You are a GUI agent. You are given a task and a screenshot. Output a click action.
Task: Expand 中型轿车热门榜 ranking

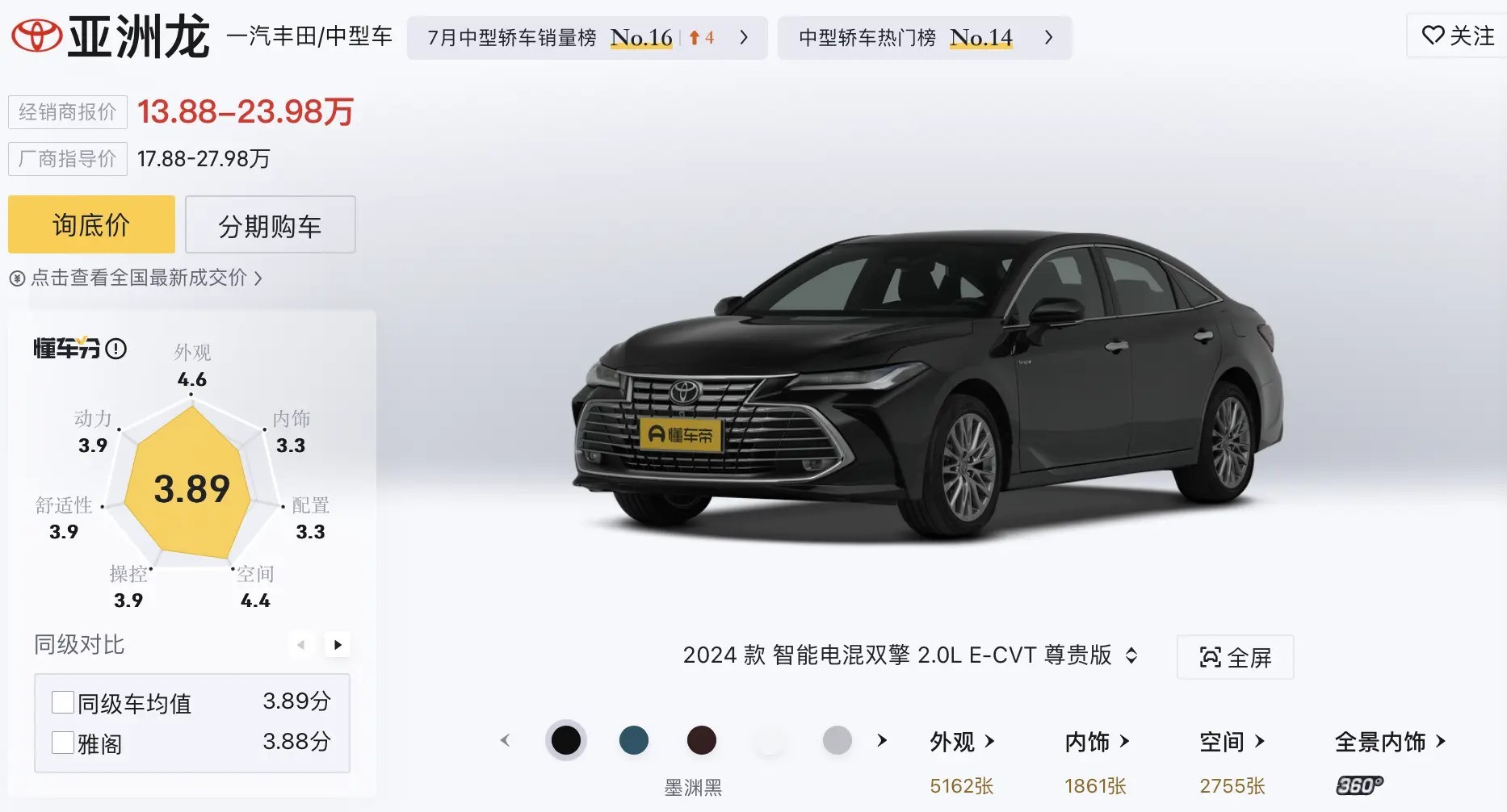(x=925, y=38)
